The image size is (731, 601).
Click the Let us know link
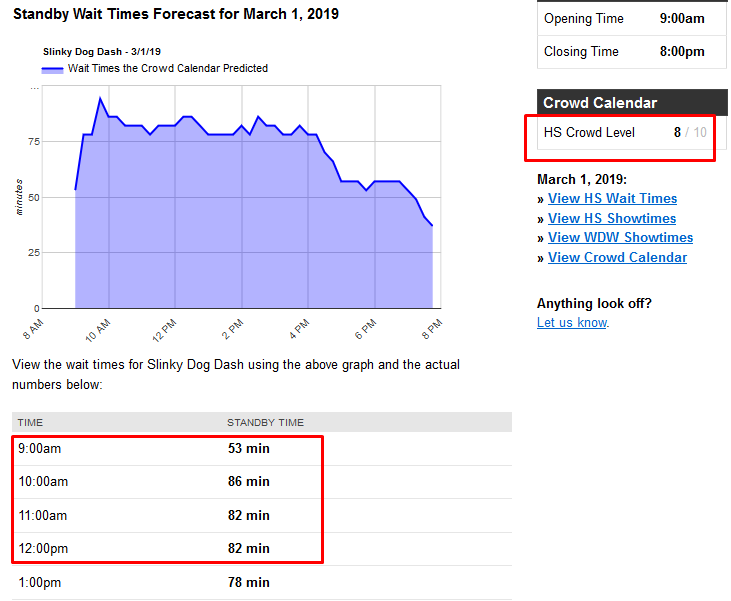[x=572, y=322]
